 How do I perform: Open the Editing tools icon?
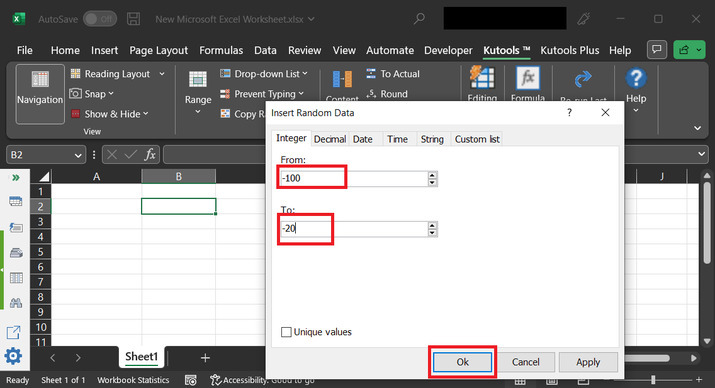tap(482, 78)
